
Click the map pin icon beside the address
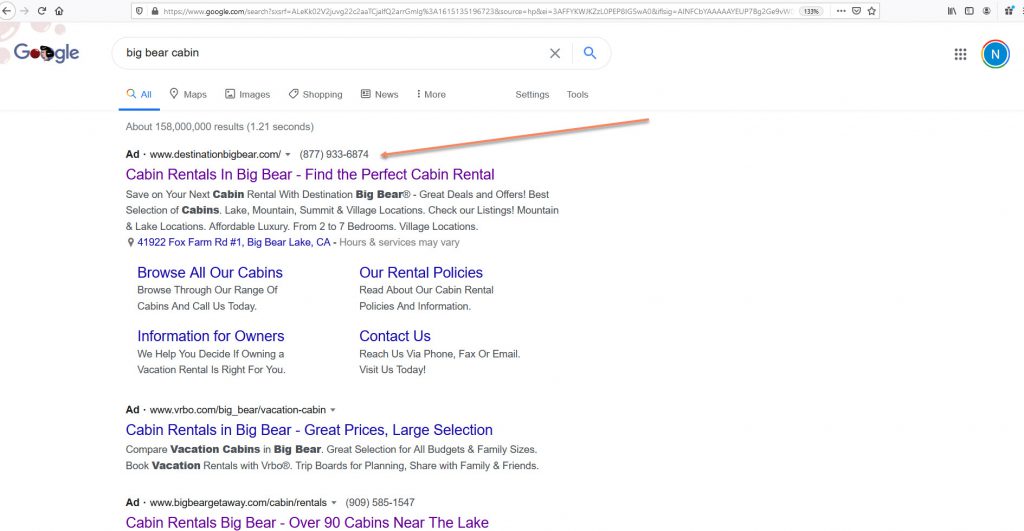click(131, 242)
